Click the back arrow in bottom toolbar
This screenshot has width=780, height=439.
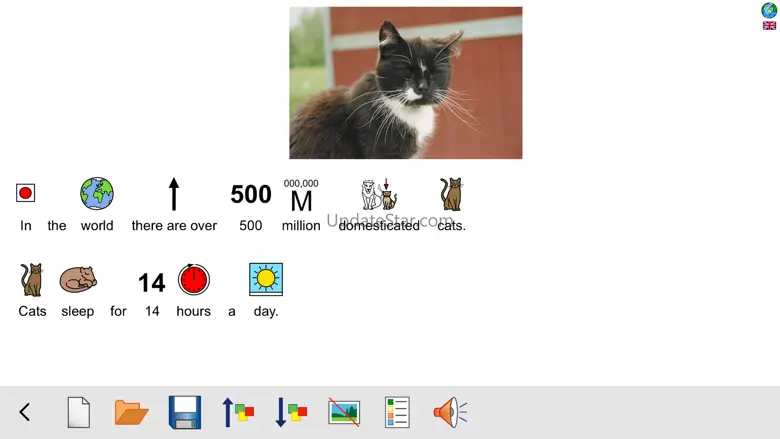coord(24,412)
